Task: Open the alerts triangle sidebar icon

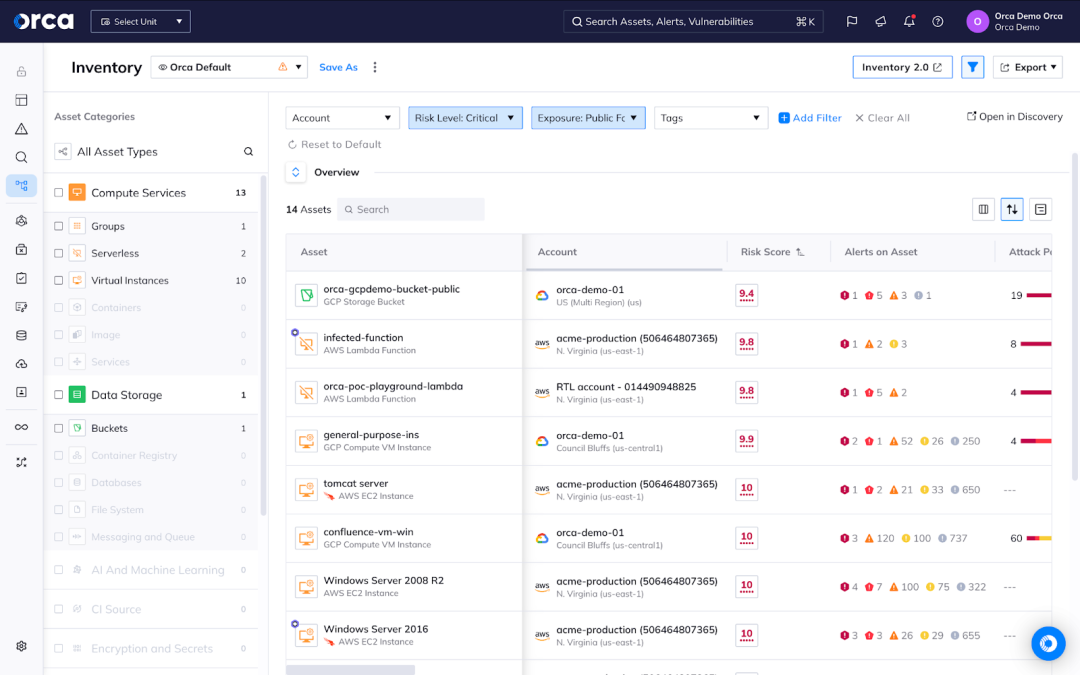Action: pyautogui.click(x=21, y=129)
